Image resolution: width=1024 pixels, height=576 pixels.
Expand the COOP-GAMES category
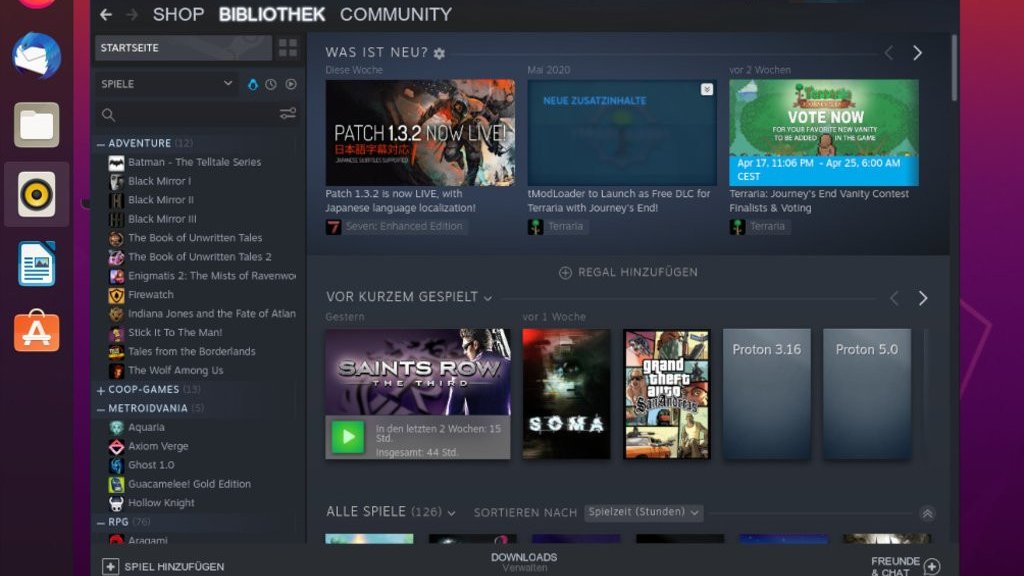click(101, 390)
